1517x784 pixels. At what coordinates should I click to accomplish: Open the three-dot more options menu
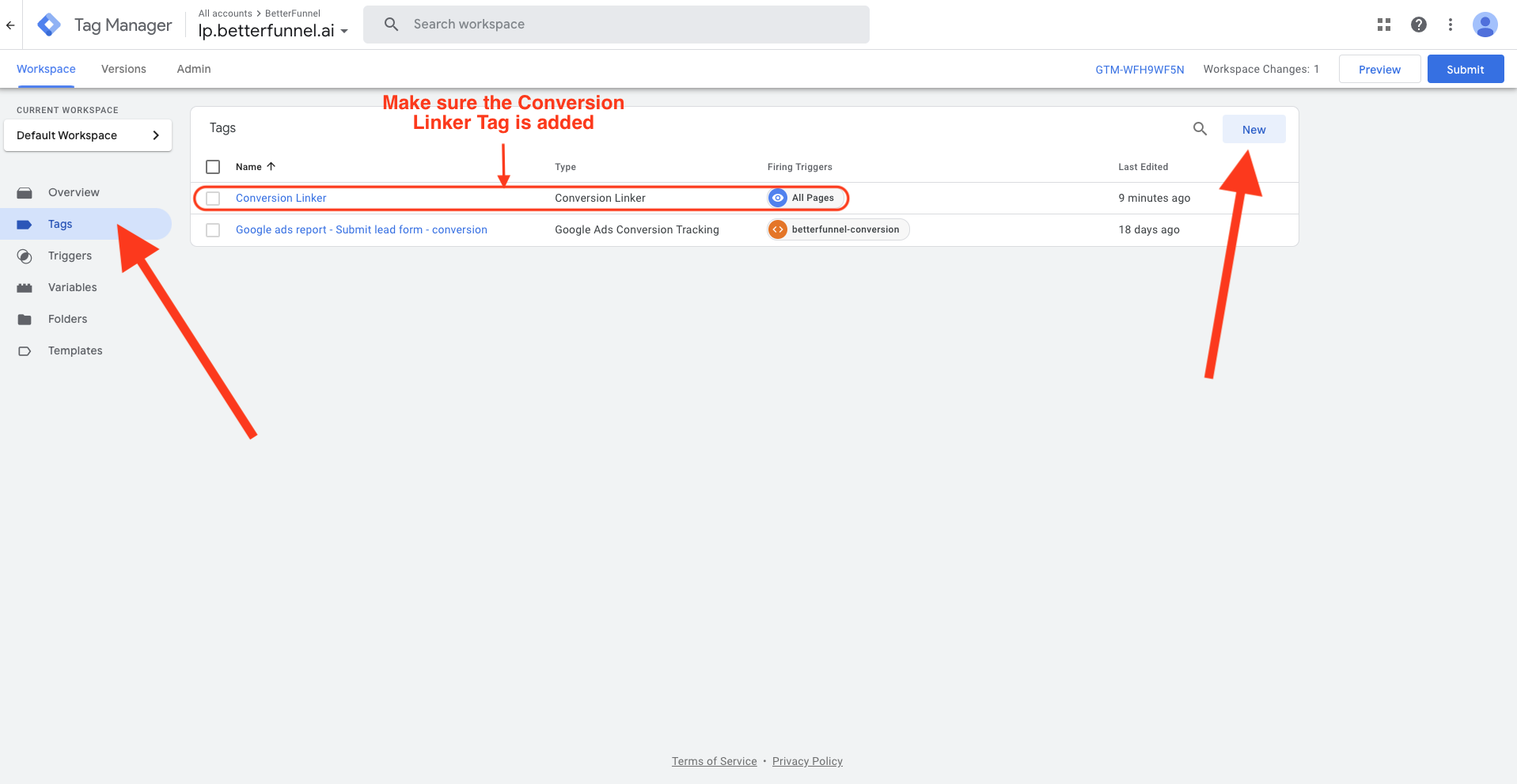[x=1450, y=25]
